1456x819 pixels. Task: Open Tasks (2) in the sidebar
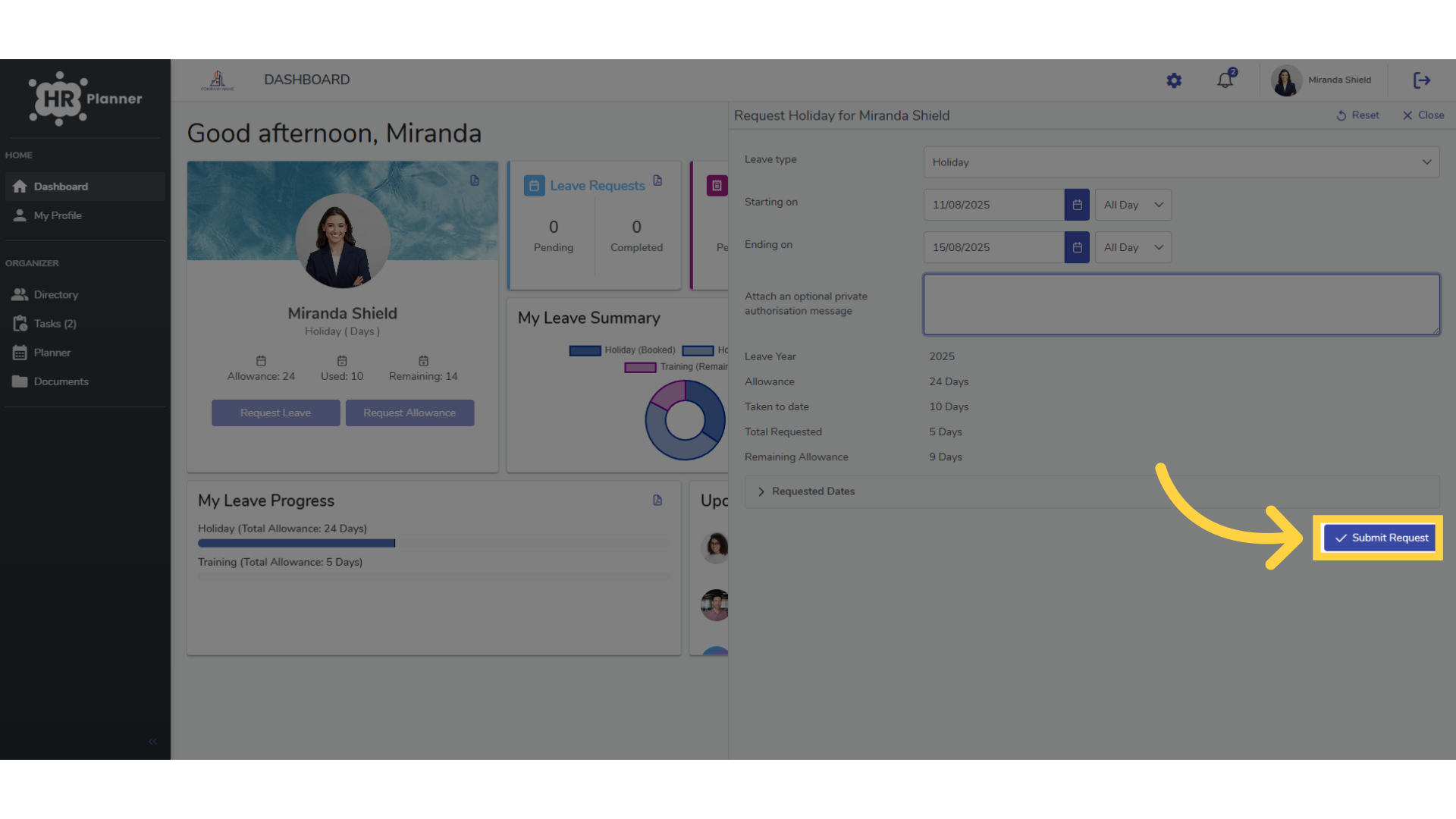click(x=85, y=324)
